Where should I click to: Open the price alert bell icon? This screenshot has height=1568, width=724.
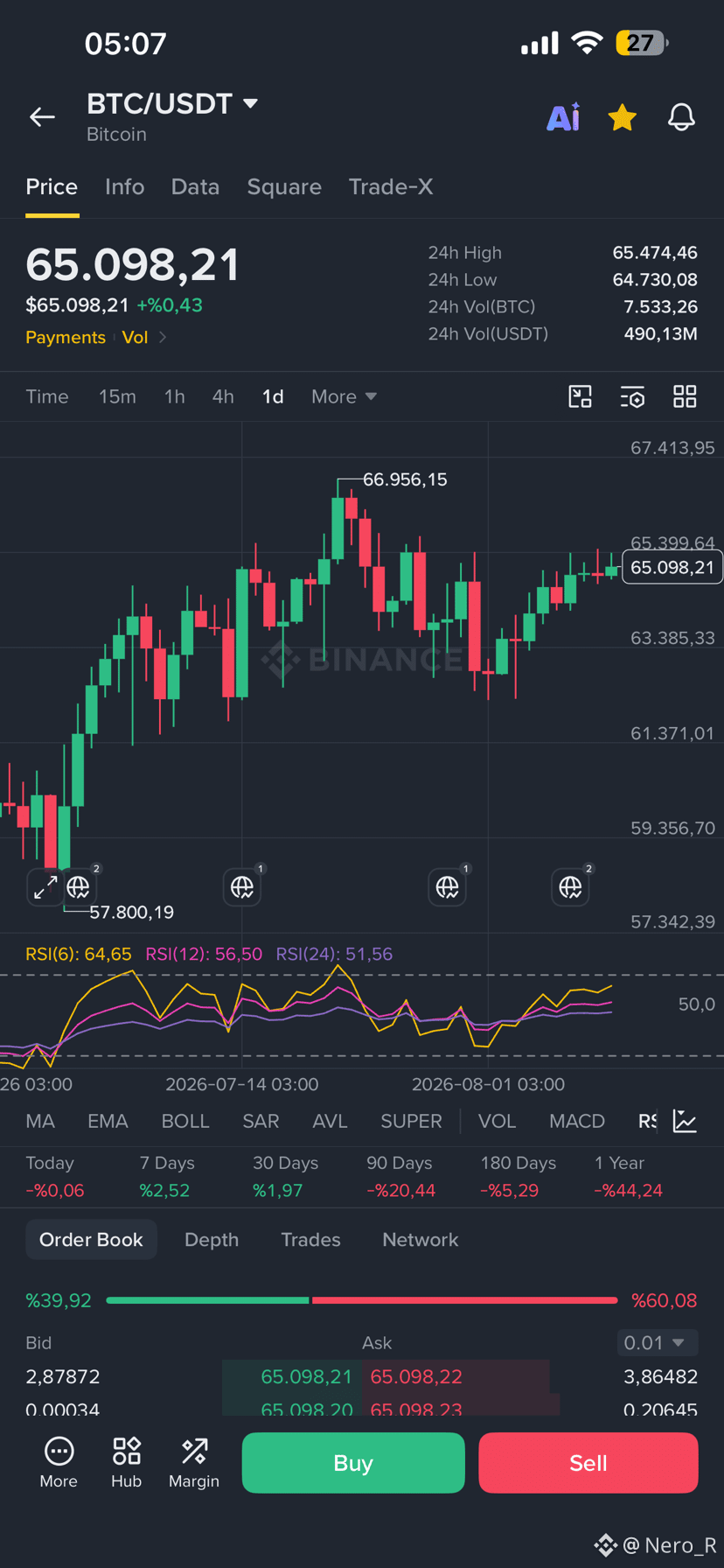point(681,117)
